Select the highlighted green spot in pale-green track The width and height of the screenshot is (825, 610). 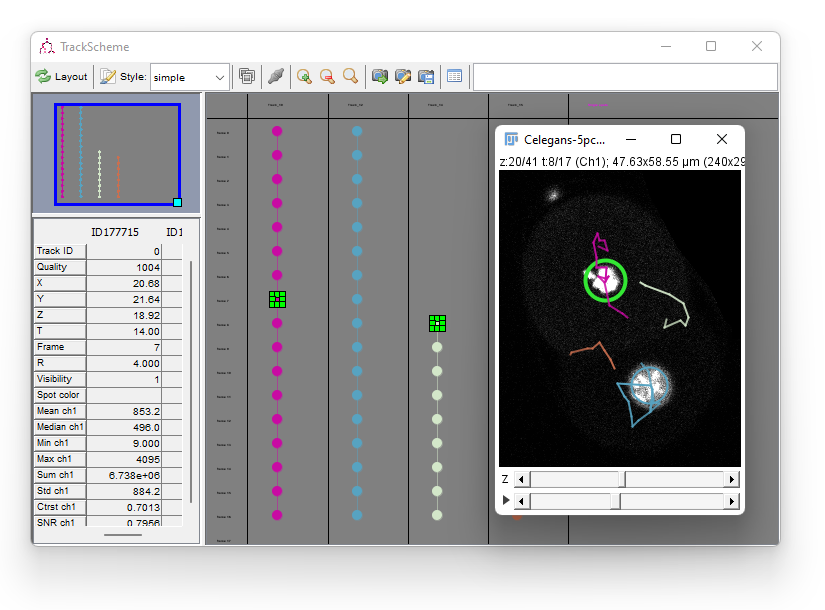point(437,323)
